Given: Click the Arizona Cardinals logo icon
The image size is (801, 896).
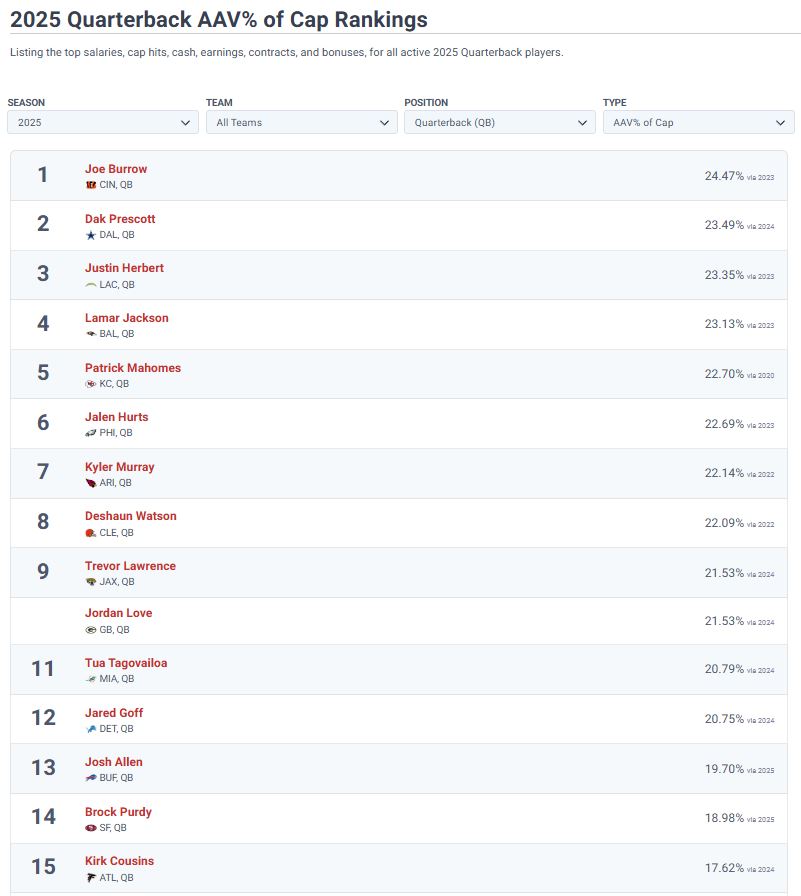Looking at the screenshot, I should [91, 483].
